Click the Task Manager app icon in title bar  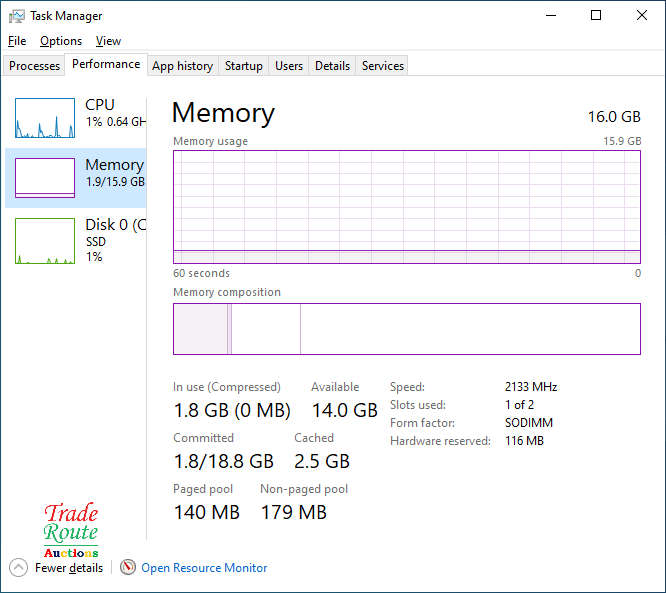17,16
